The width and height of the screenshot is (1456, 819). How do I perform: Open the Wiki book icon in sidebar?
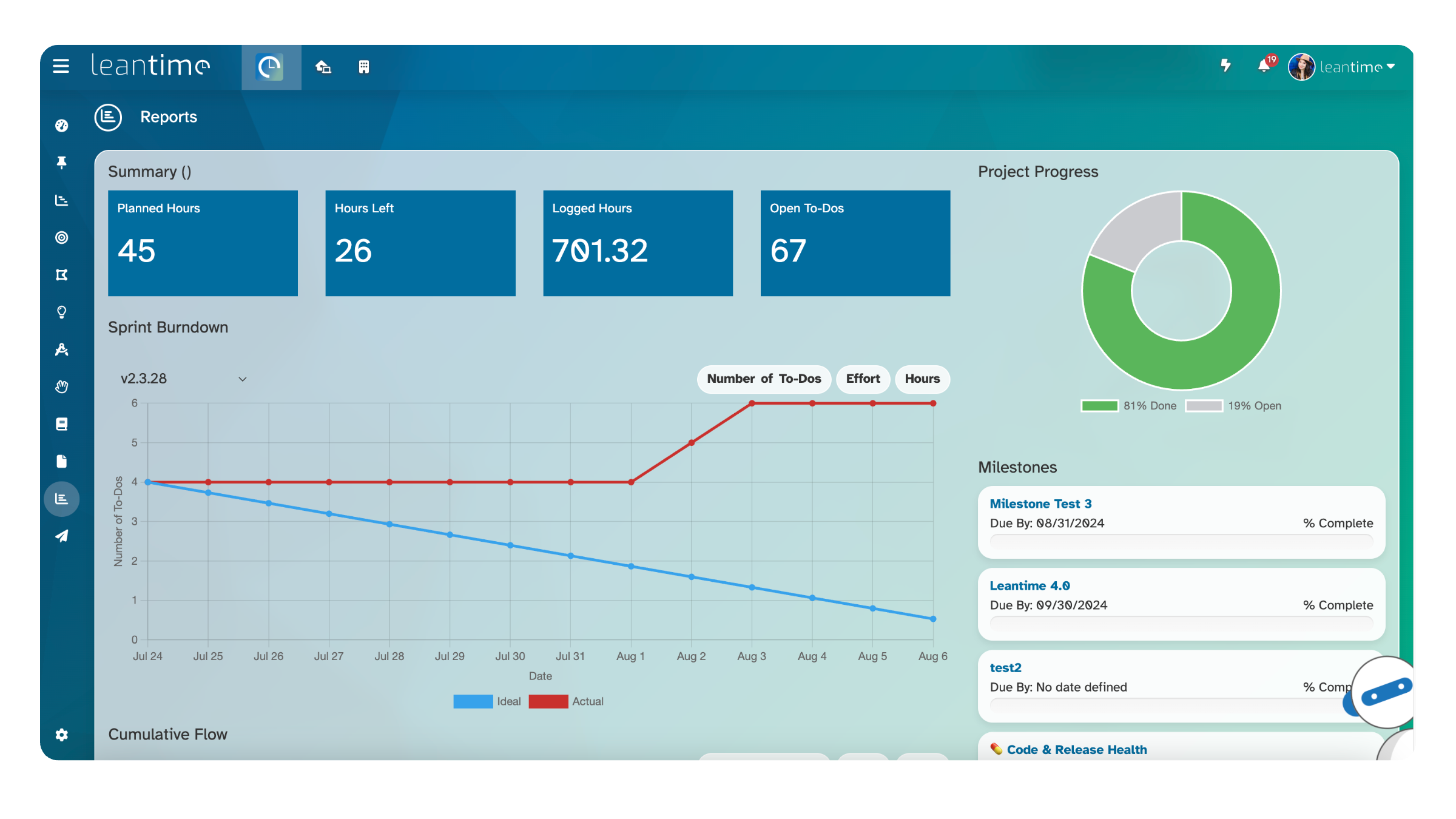click(x=61, y=424)
